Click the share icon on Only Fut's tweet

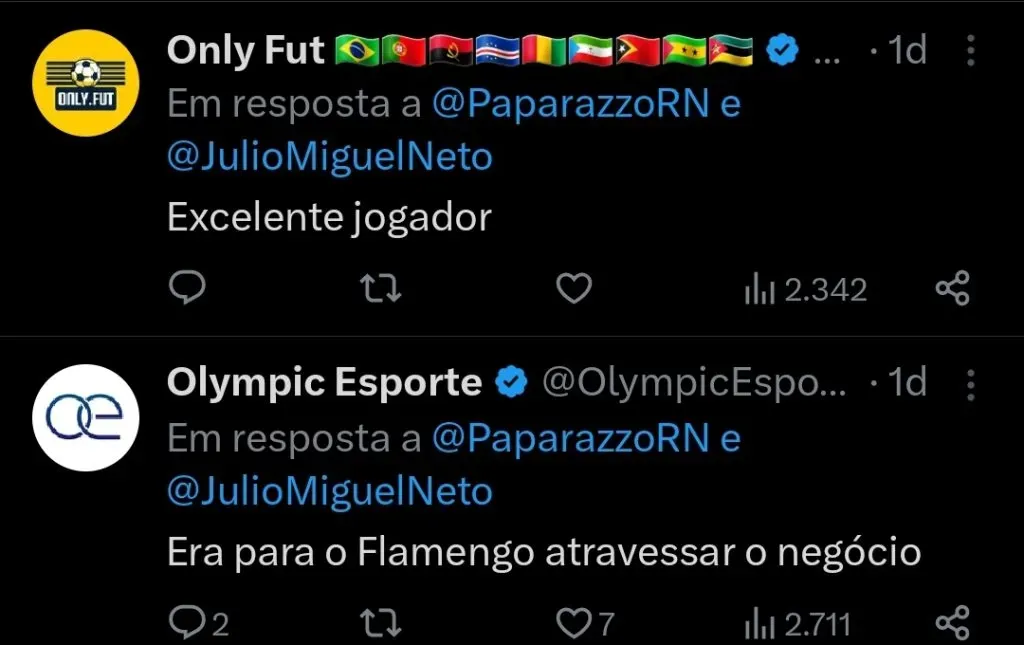tap(953, 288)
